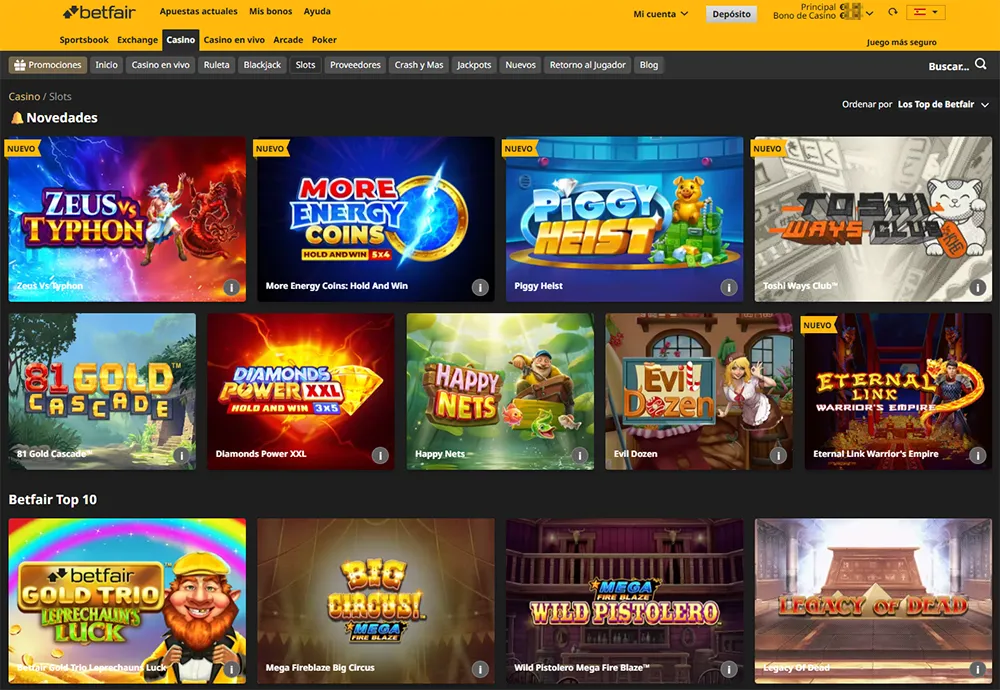This screenshot has height=690, width=1000.
Task: Launch Betfair Gold Trio Leprechauns Luck thumbnail
Action: pos(127,601)
